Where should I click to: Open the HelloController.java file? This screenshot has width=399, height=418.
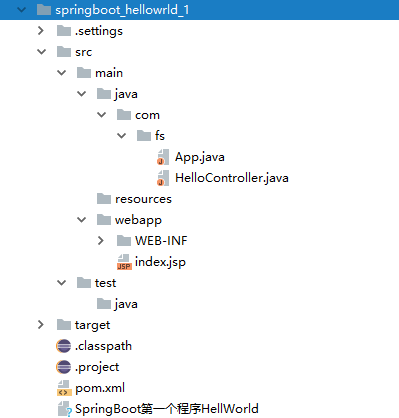coord(232,178)
